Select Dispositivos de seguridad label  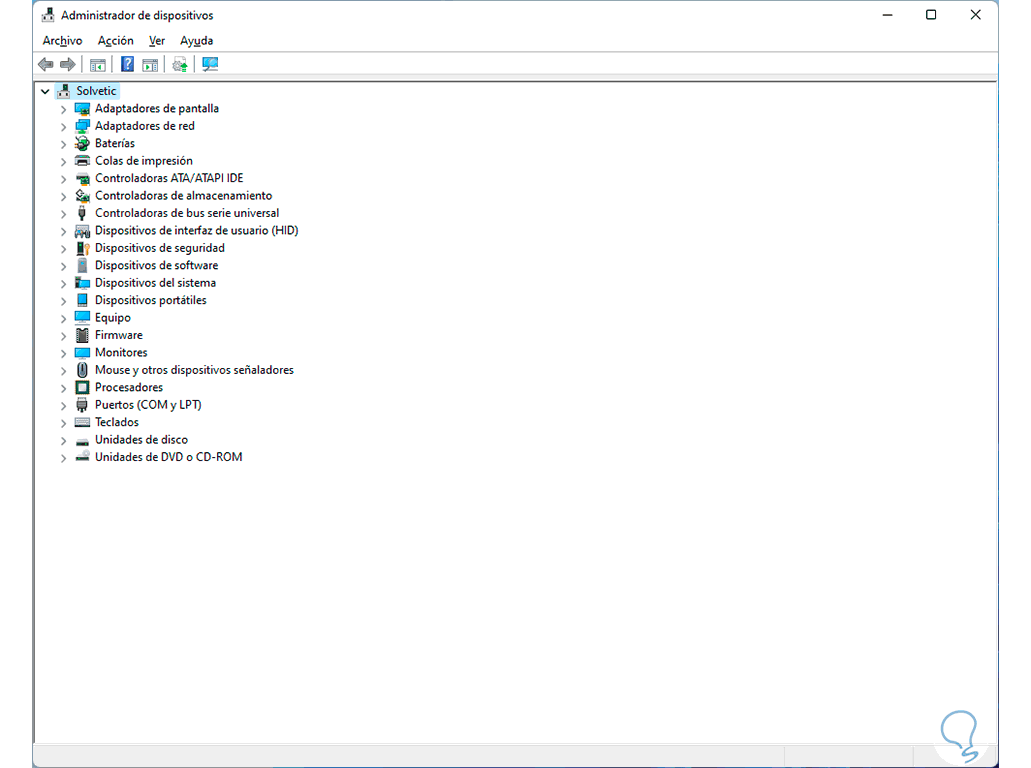[x=160, y=248]
